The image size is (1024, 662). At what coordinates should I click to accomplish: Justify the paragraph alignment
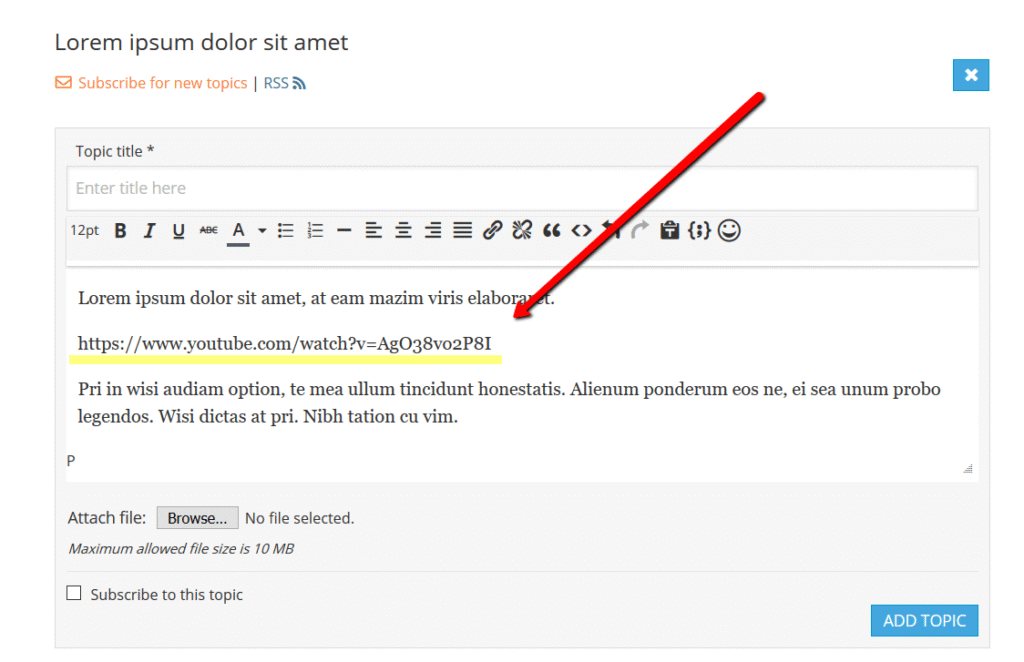462,230
